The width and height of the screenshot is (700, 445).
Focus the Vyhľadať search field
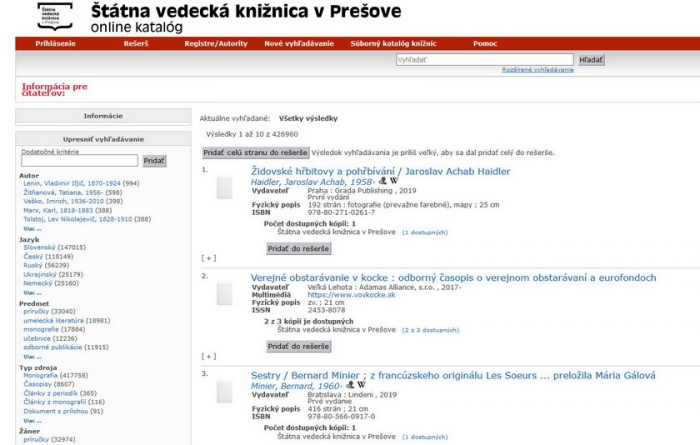[484, 60]
